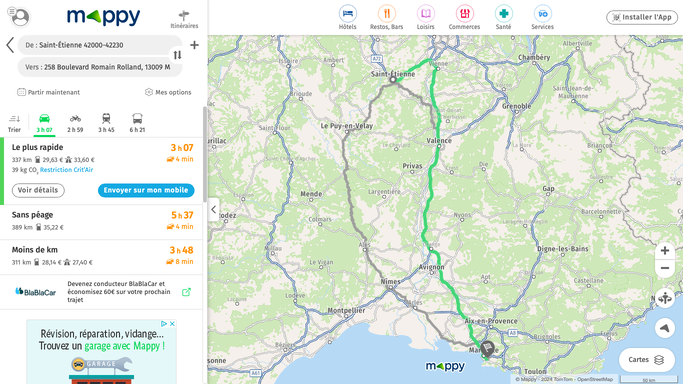Image resolution: width=683 pixels, height=384 pixels.
Task: Collapse the side panel with arrow handle
Action: coord(213,209)
